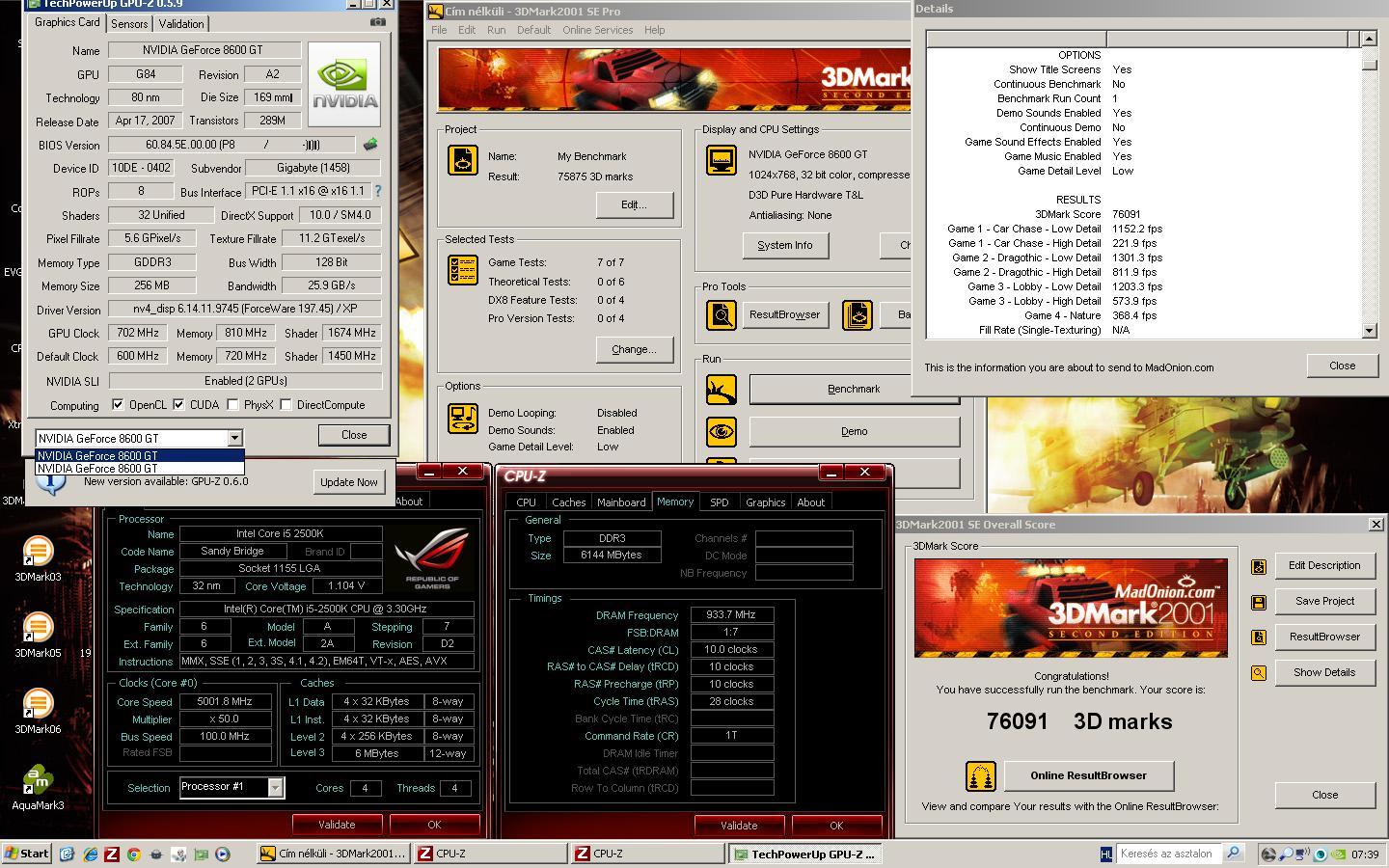Viewport: 1389px width, 868px height.
Task: Select the highlighted GeForce 8600 GT list entry
Action: (140, 455)
